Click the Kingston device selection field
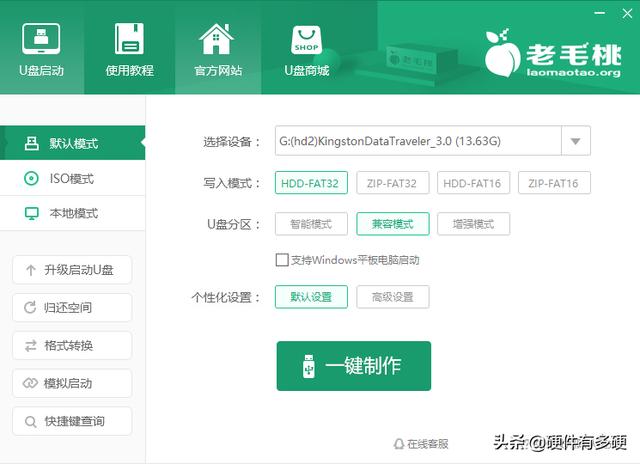This screenshot has height=464, width=640. pos(418,141)
